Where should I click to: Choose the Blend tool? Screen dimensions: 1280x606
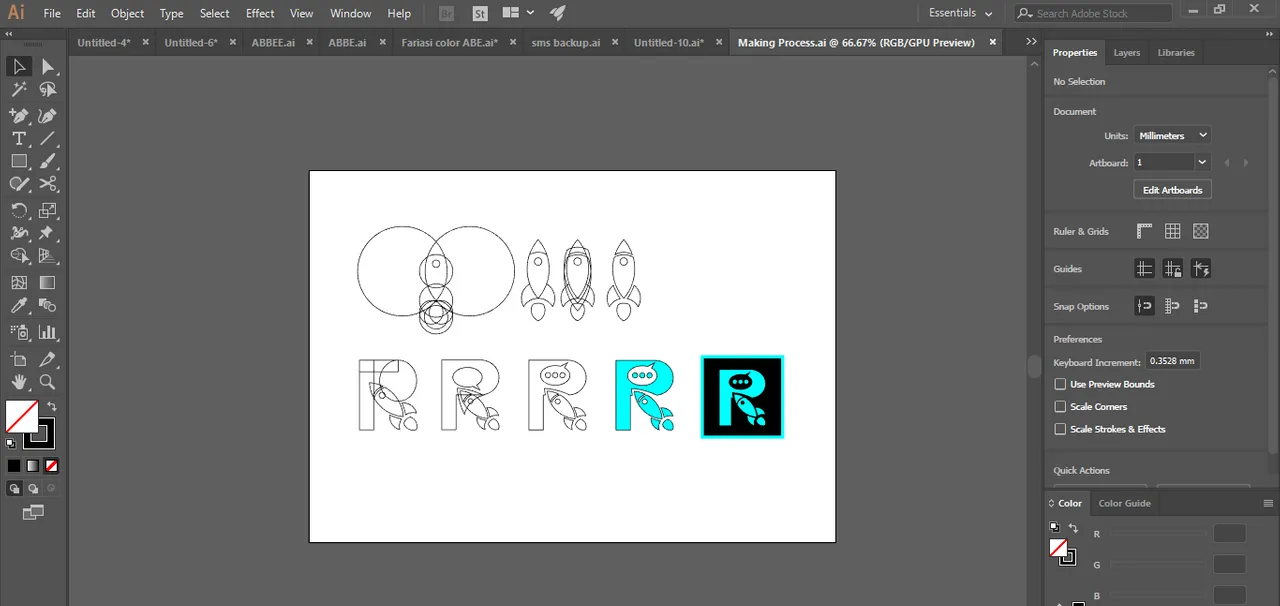(47, 307)
